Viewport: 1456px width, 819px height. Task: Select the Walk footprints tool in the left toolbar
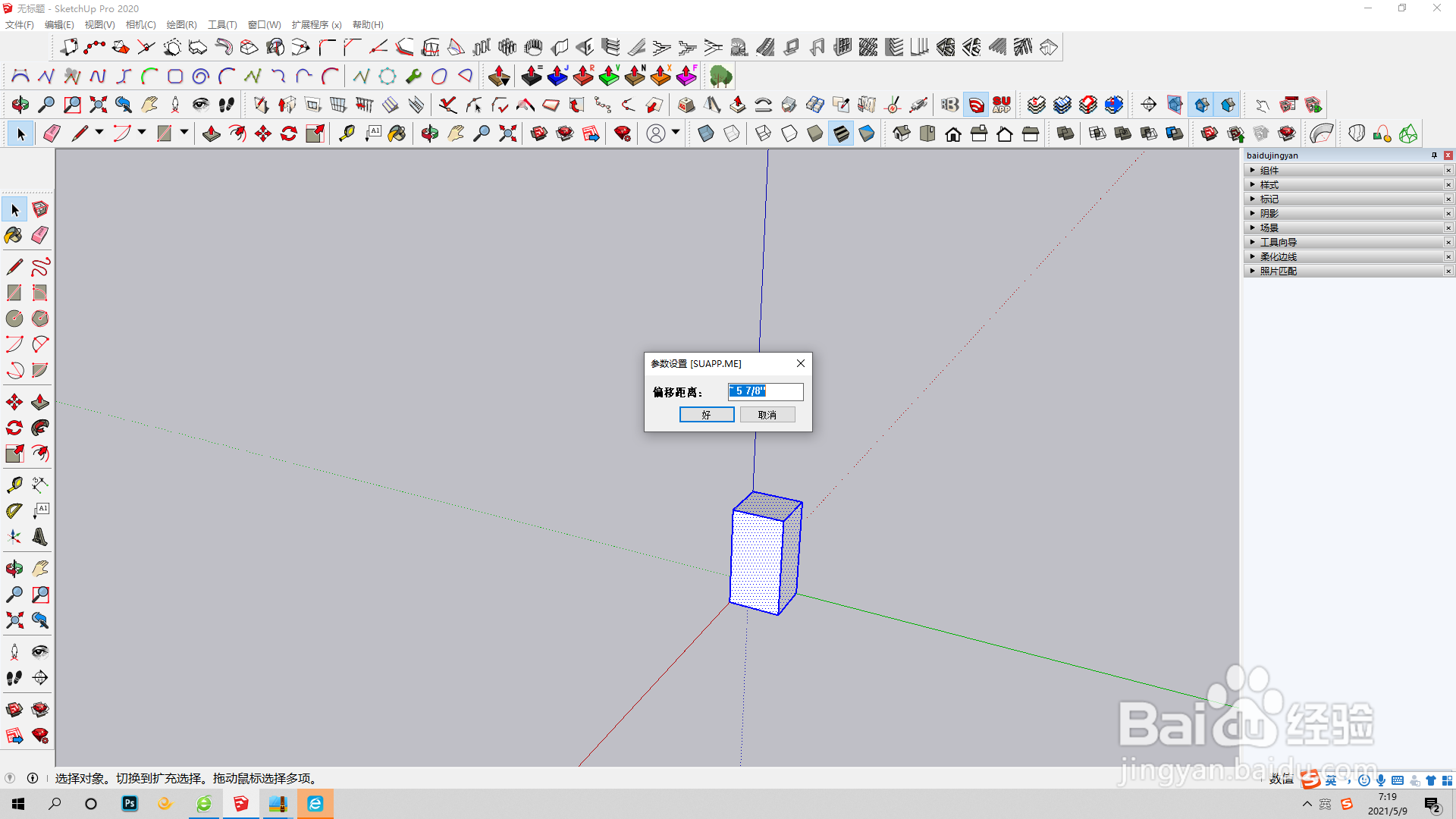click(x=14, y=678)
